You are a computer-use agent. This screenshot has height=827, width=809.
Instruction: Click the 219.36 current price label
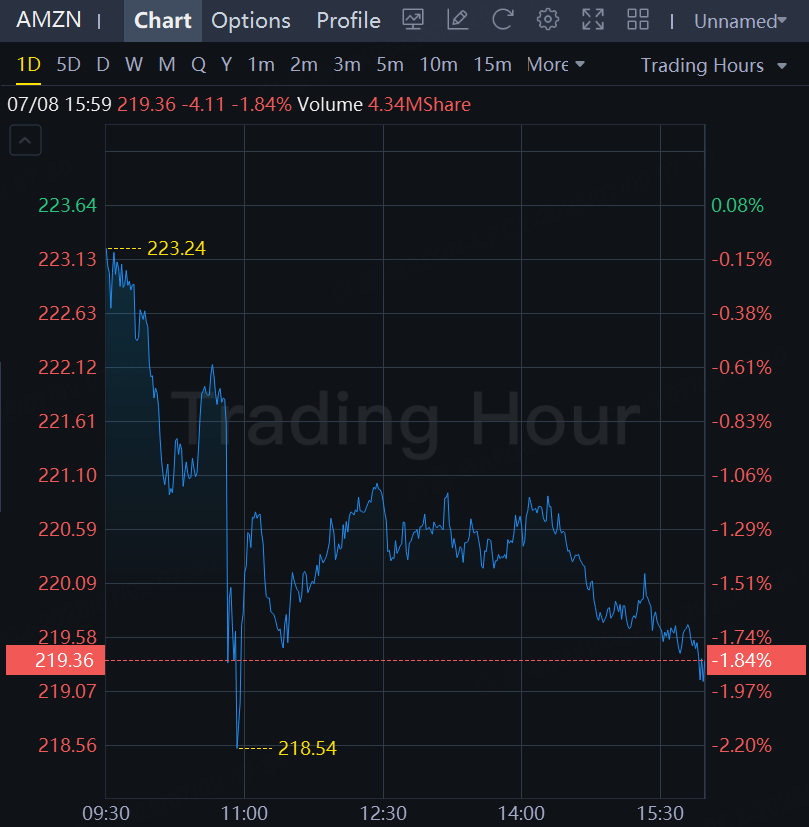point(55,660)
